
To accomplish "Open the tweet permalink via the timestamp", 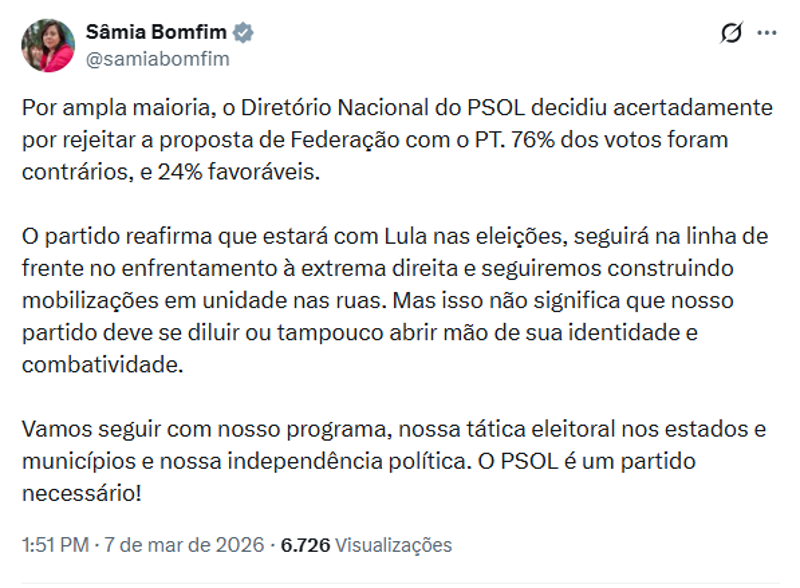I will (x=48, y=544).
